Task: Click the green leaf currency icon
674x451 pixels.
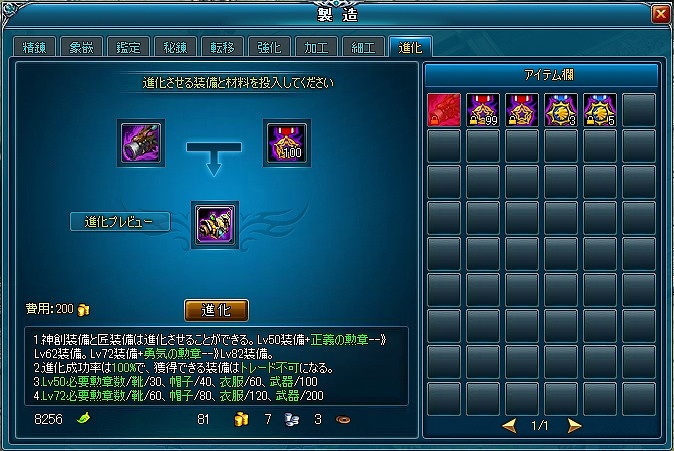Action: click(83, 418)
